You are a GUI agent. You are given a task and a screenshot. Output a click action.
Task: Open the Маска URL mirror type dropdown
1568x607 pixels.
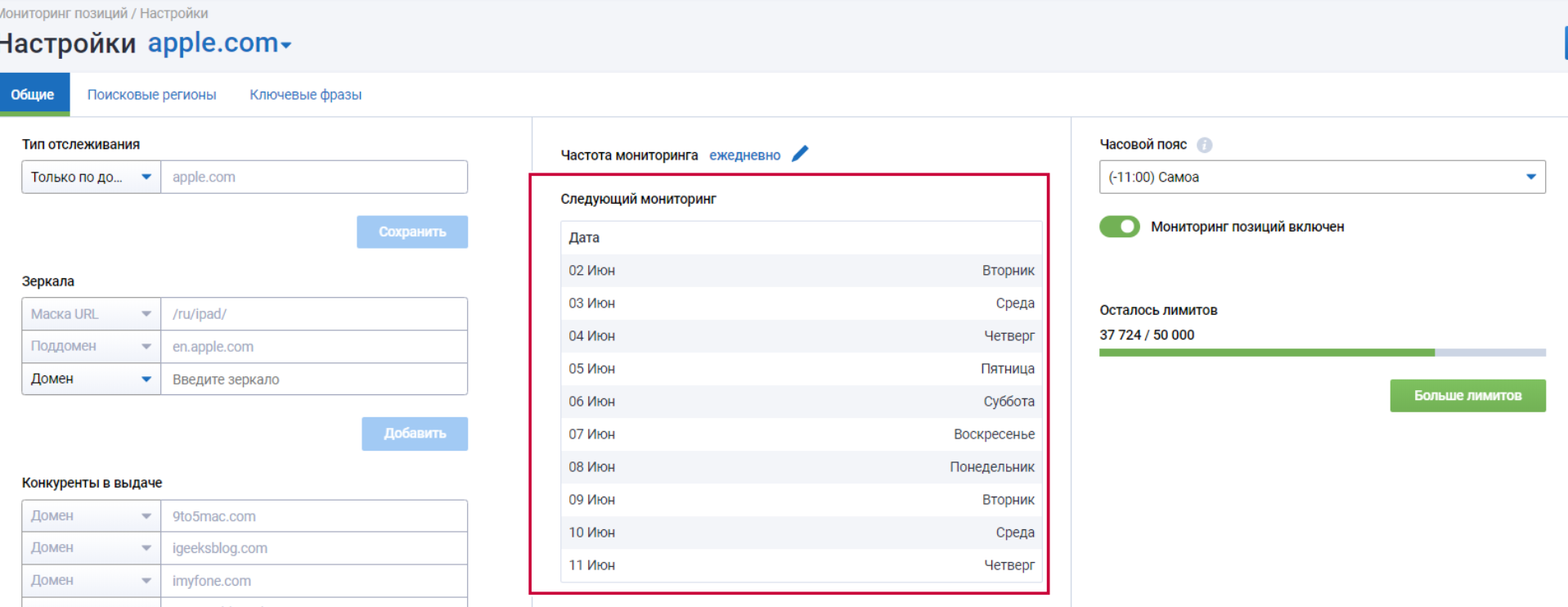click(91, 314)
